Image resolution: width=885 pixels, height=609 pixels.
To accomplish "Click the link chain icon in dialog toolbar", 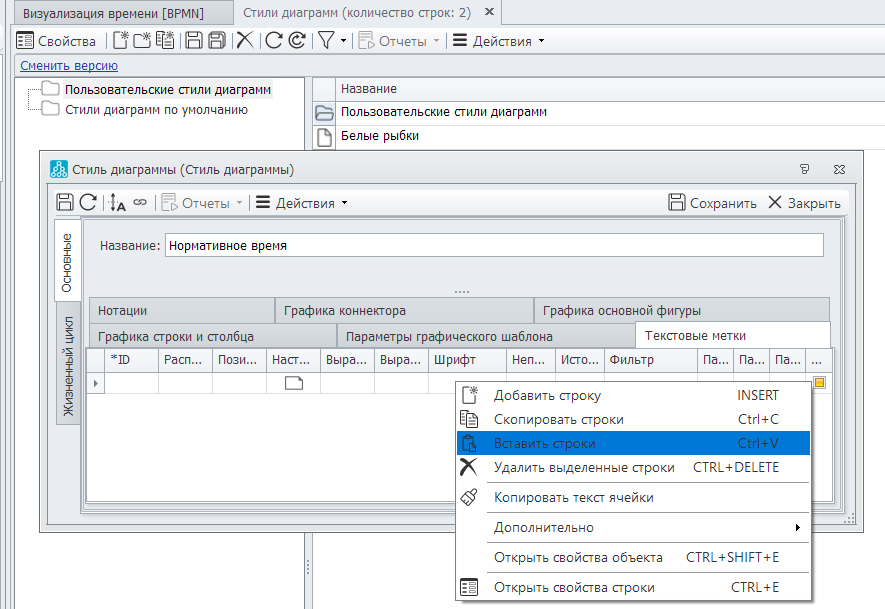I will pos(140,203).
